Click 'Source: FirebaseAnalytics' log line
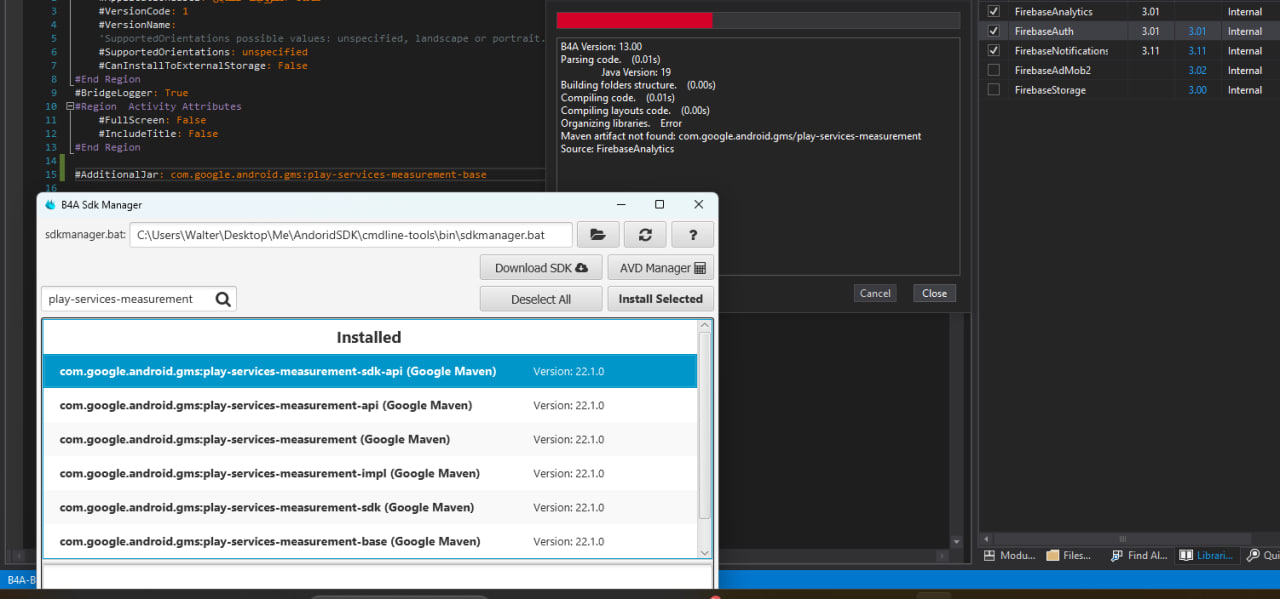 (617, 149)
